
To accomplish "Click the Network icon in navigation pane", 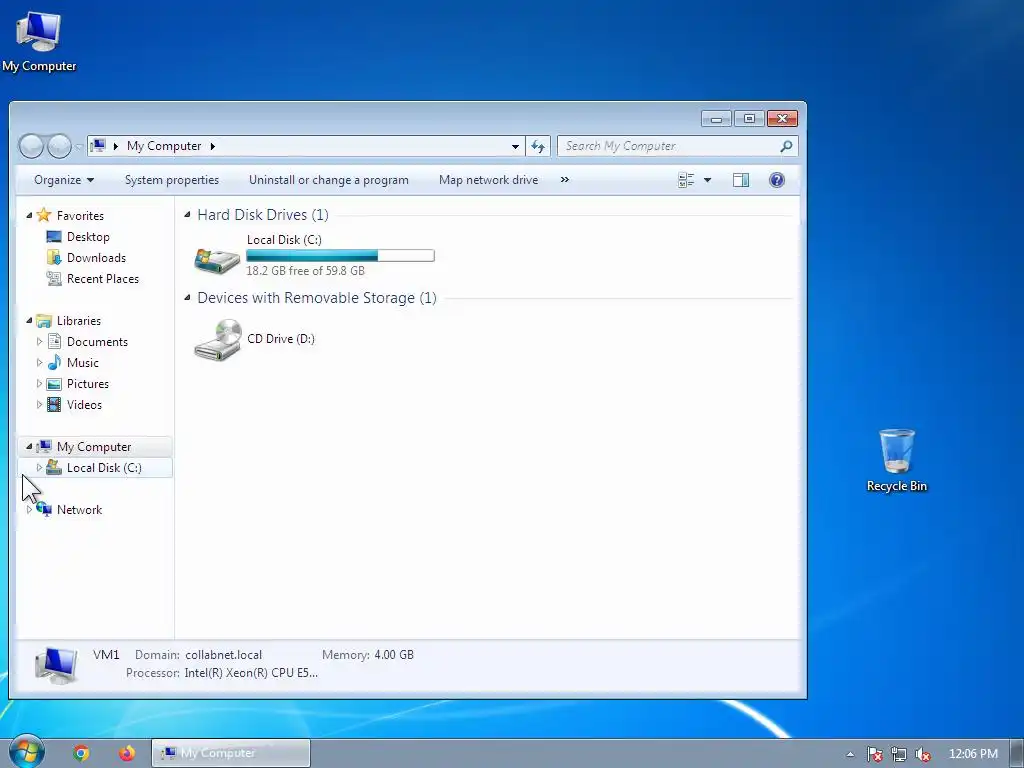I will (44, 509).
